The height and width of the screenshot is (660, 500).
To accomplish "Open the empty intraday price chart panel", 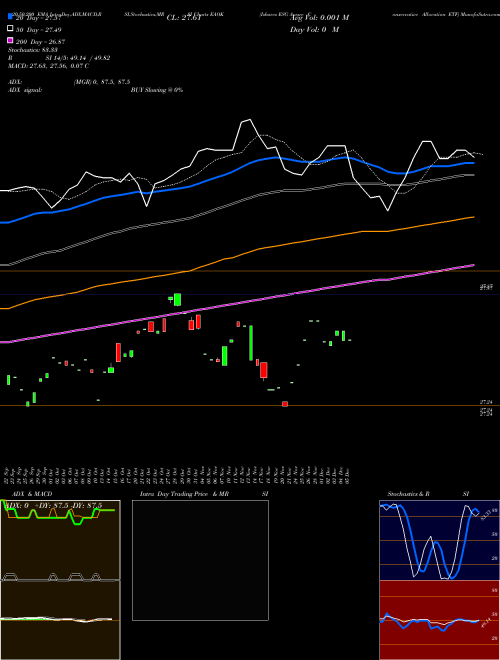I will (200, 560).
